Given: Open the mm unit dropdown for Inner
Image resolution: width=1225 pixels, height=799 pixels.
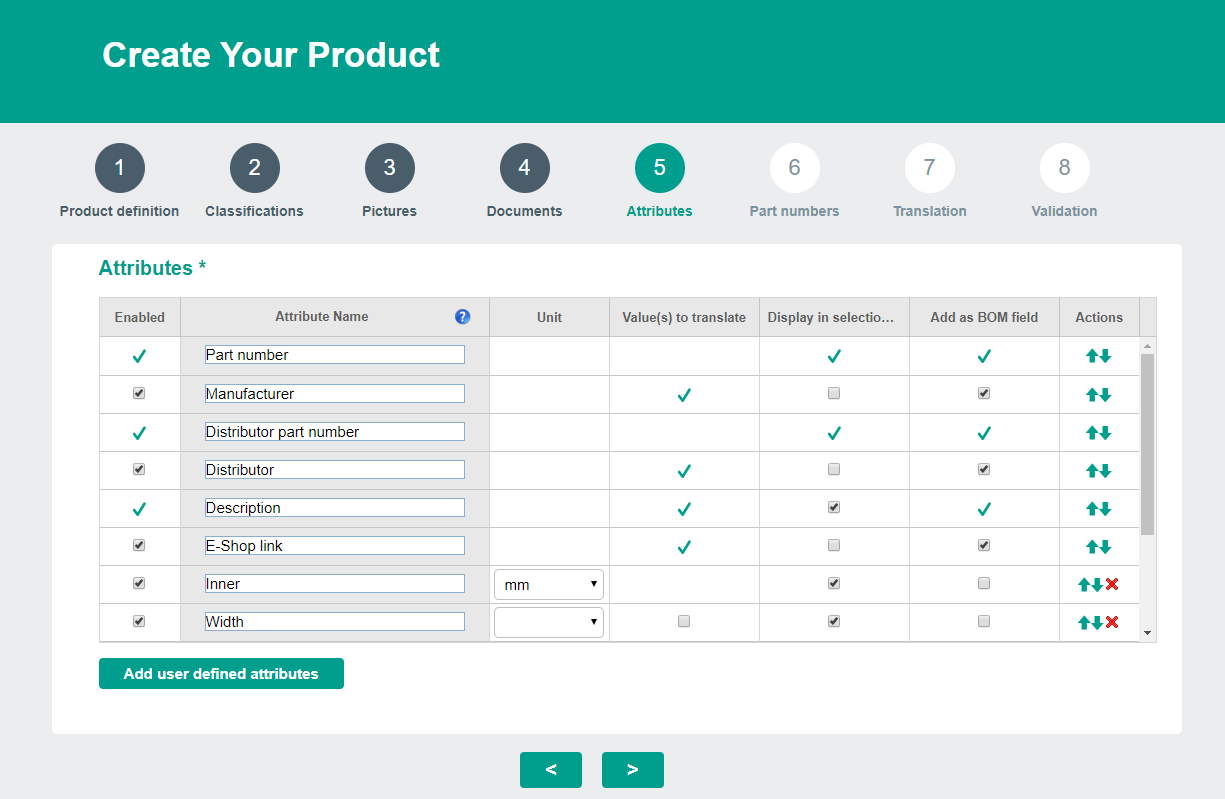Looking at the screenshot, I should (x=549, y=584).
